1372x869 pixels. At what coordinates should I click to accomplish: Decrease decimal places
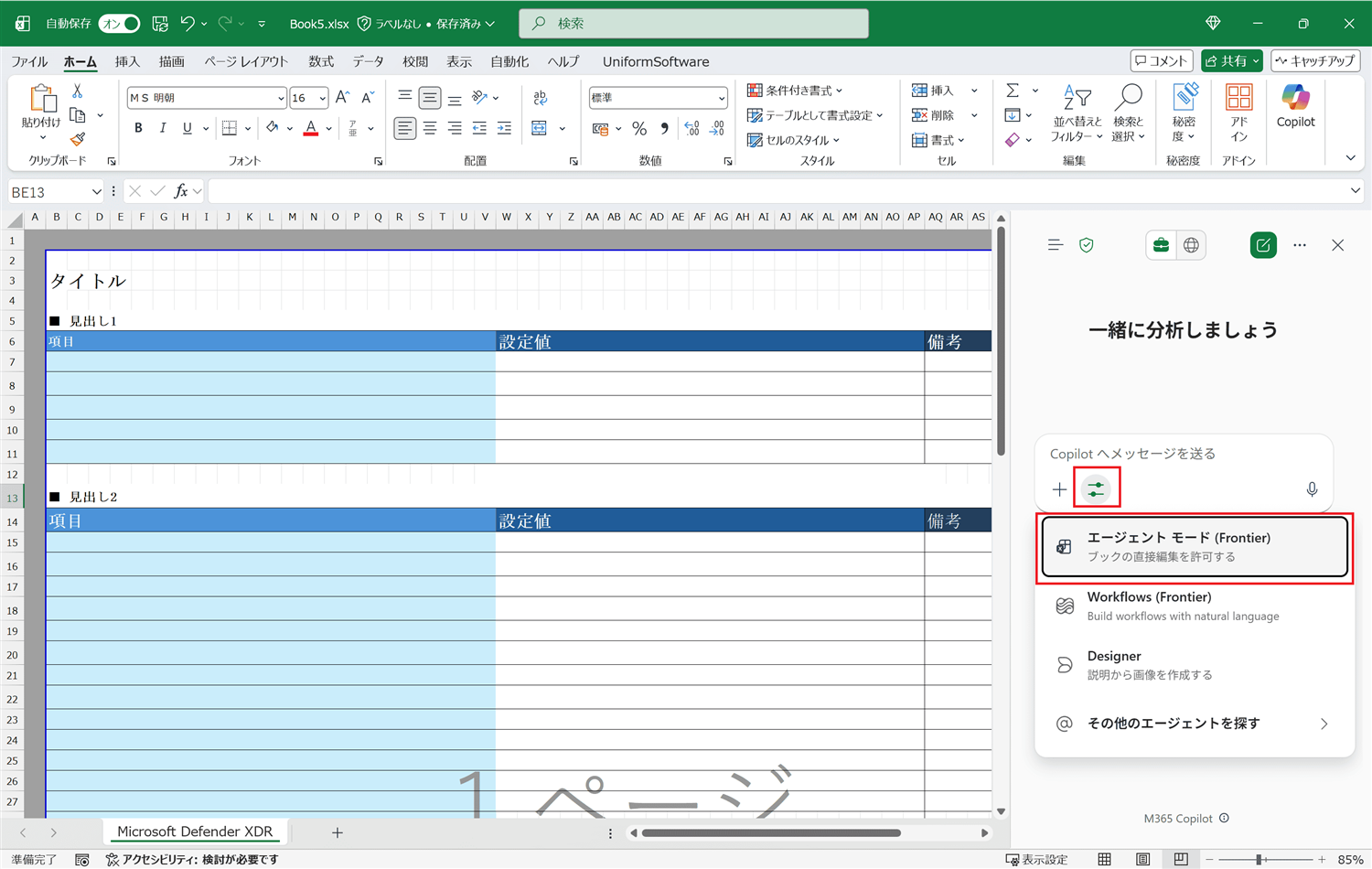coord(718,129)
